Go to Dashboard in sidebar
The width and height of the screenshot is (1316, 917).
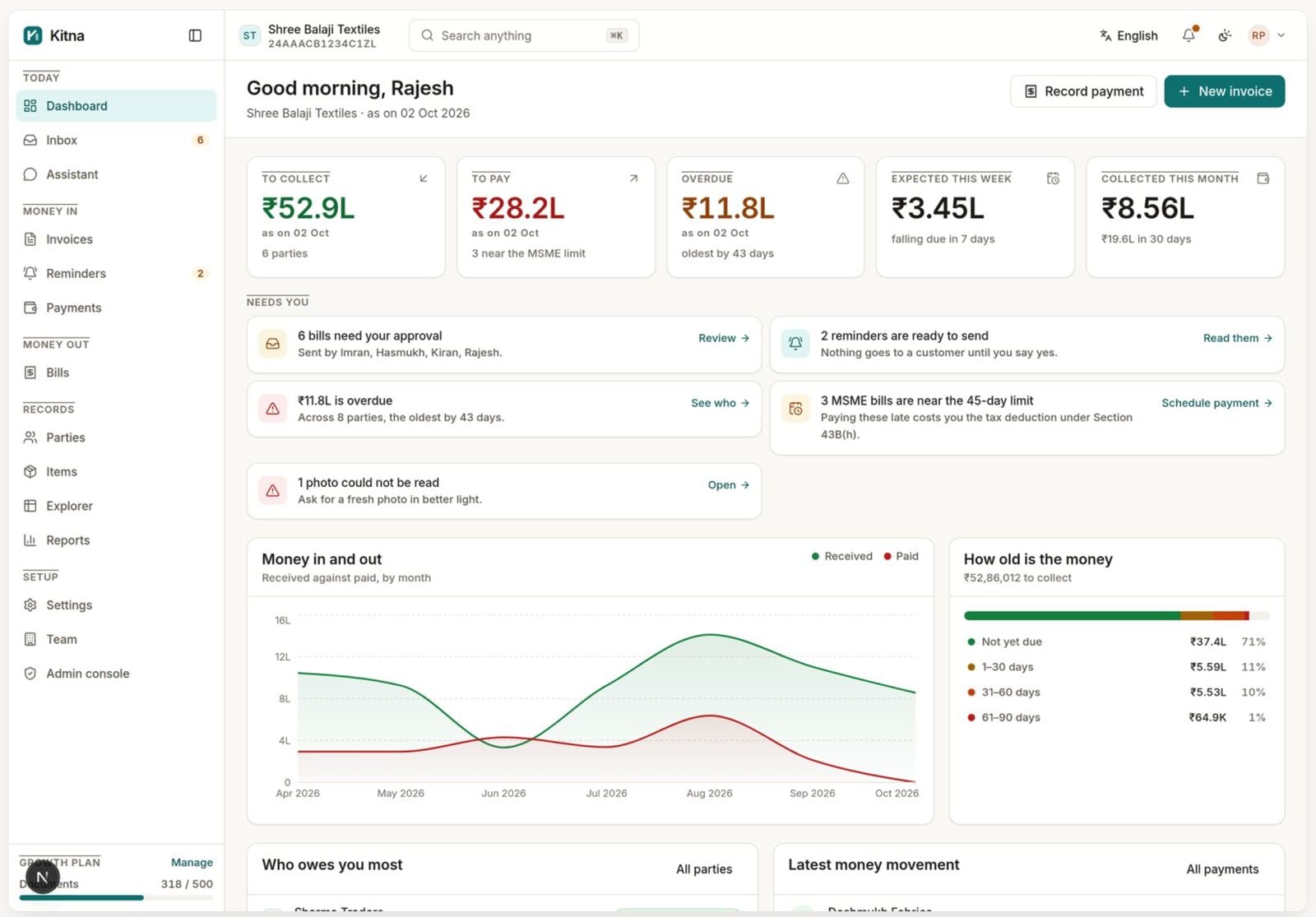[x=116, y=106]
